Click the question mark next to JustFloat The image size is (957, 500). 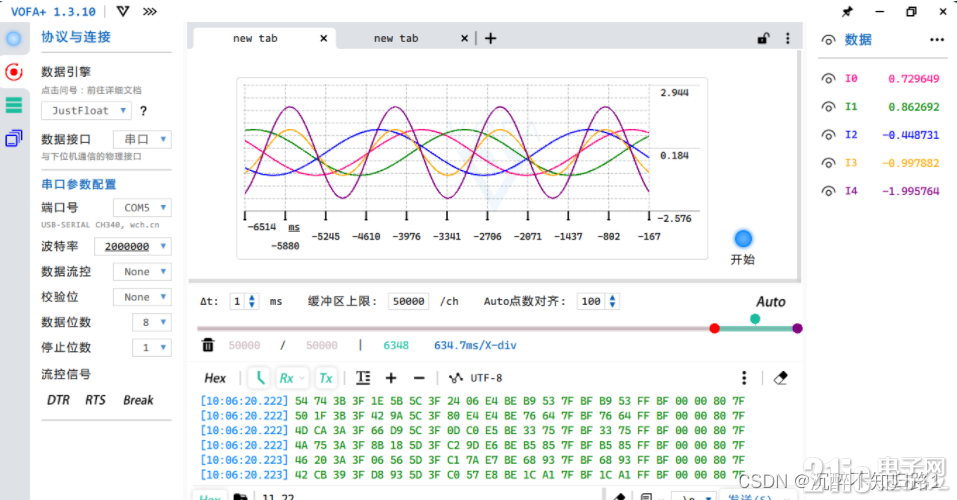point(143,111)
